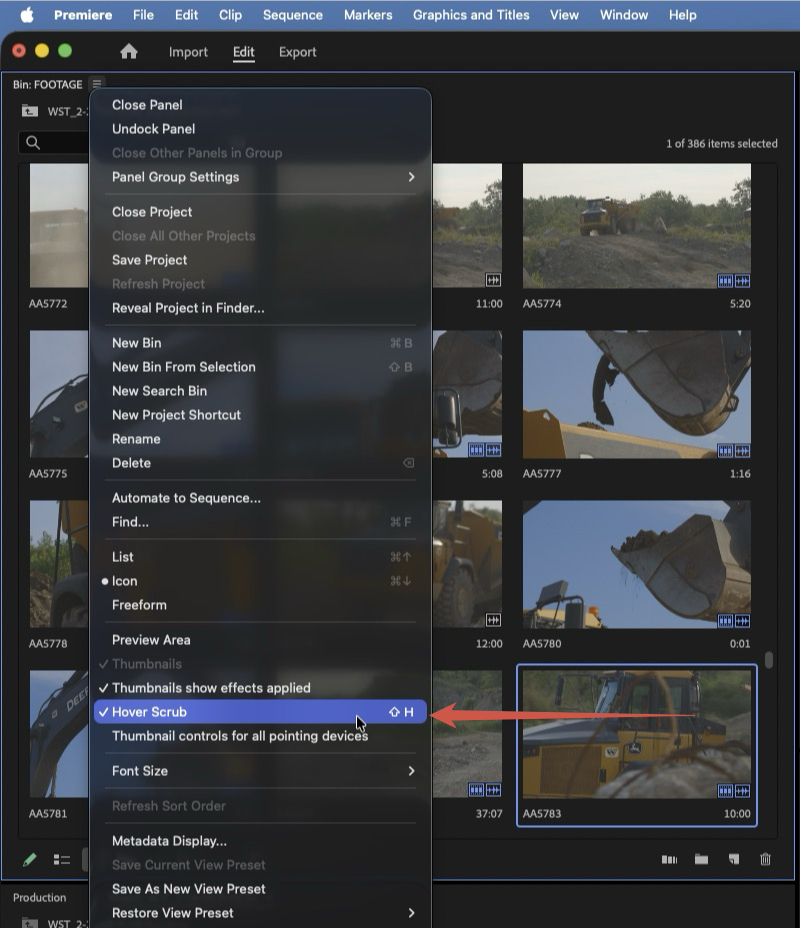Click the waveform audio badge on AA5777 thumbnail

pos(742,451)
